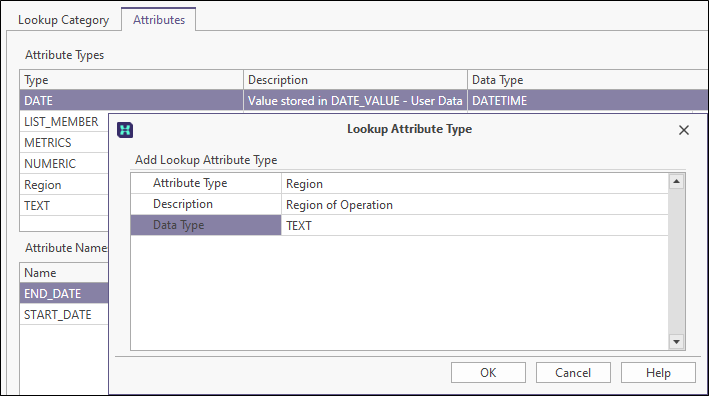Select the END_DATE attribute name row
Screen dimensions: 709x396
(x=64, y=293)
